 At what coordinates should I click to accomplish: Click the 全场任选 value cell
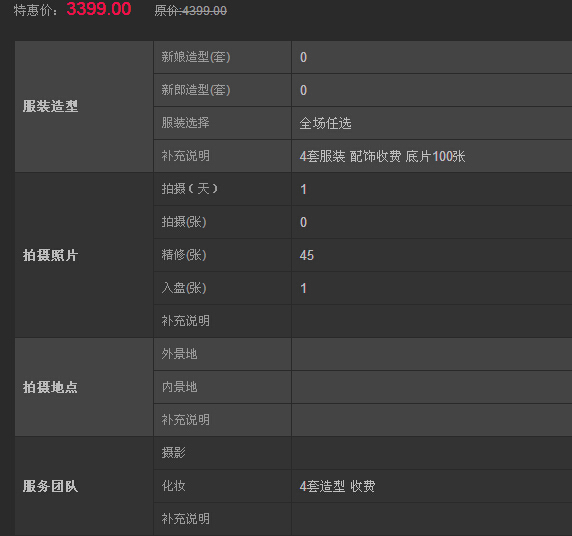coord(432,123)
